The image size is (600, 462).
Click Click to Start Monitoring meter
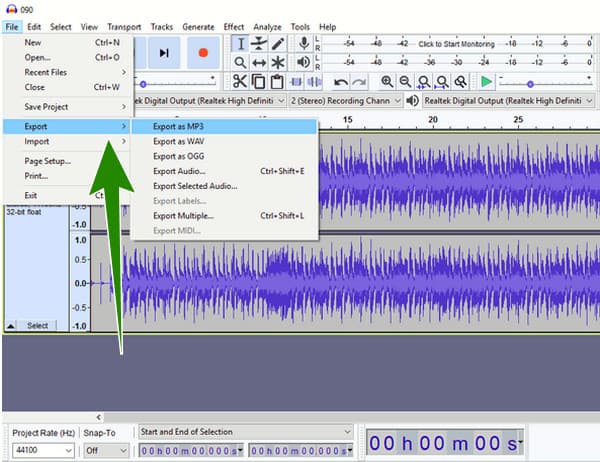coord(456,44)
